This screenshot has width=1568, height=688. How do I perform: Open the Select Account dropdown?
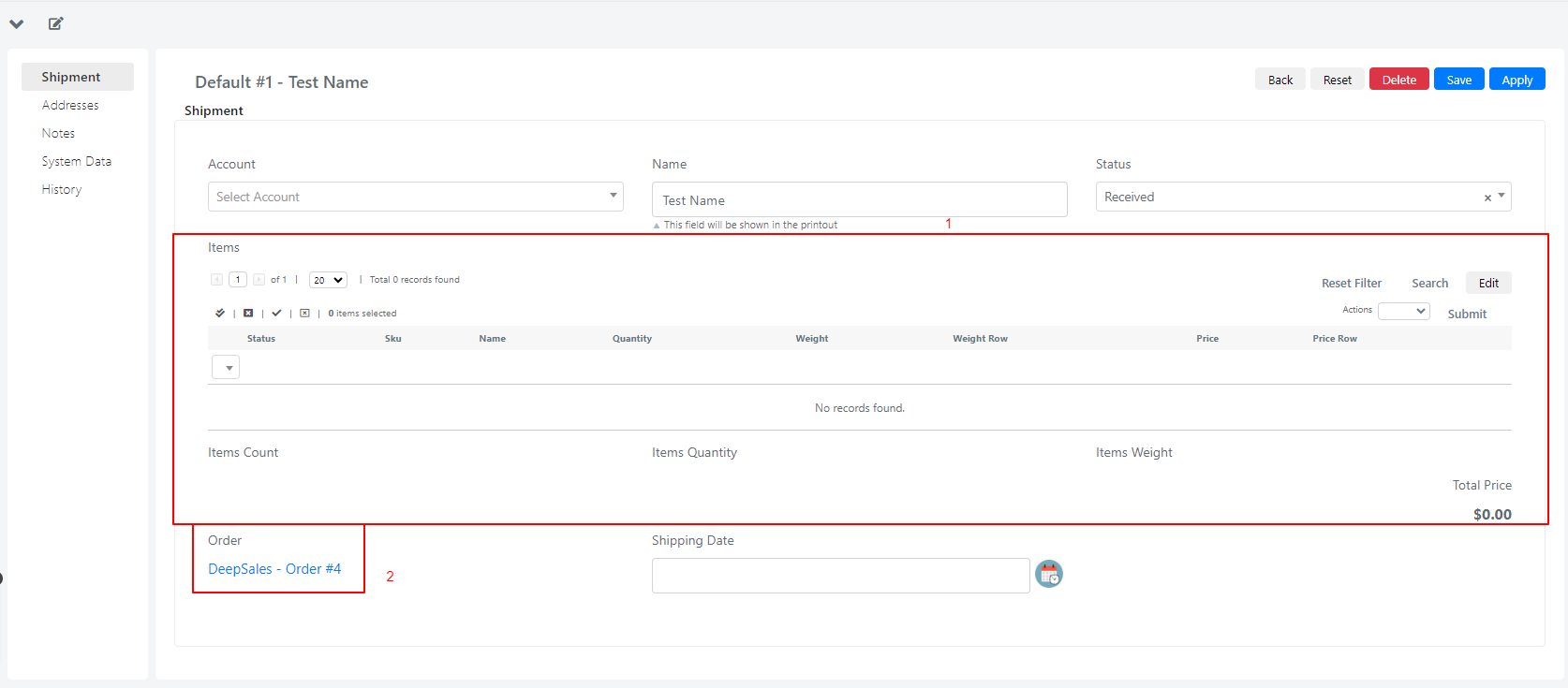(416, 197)
